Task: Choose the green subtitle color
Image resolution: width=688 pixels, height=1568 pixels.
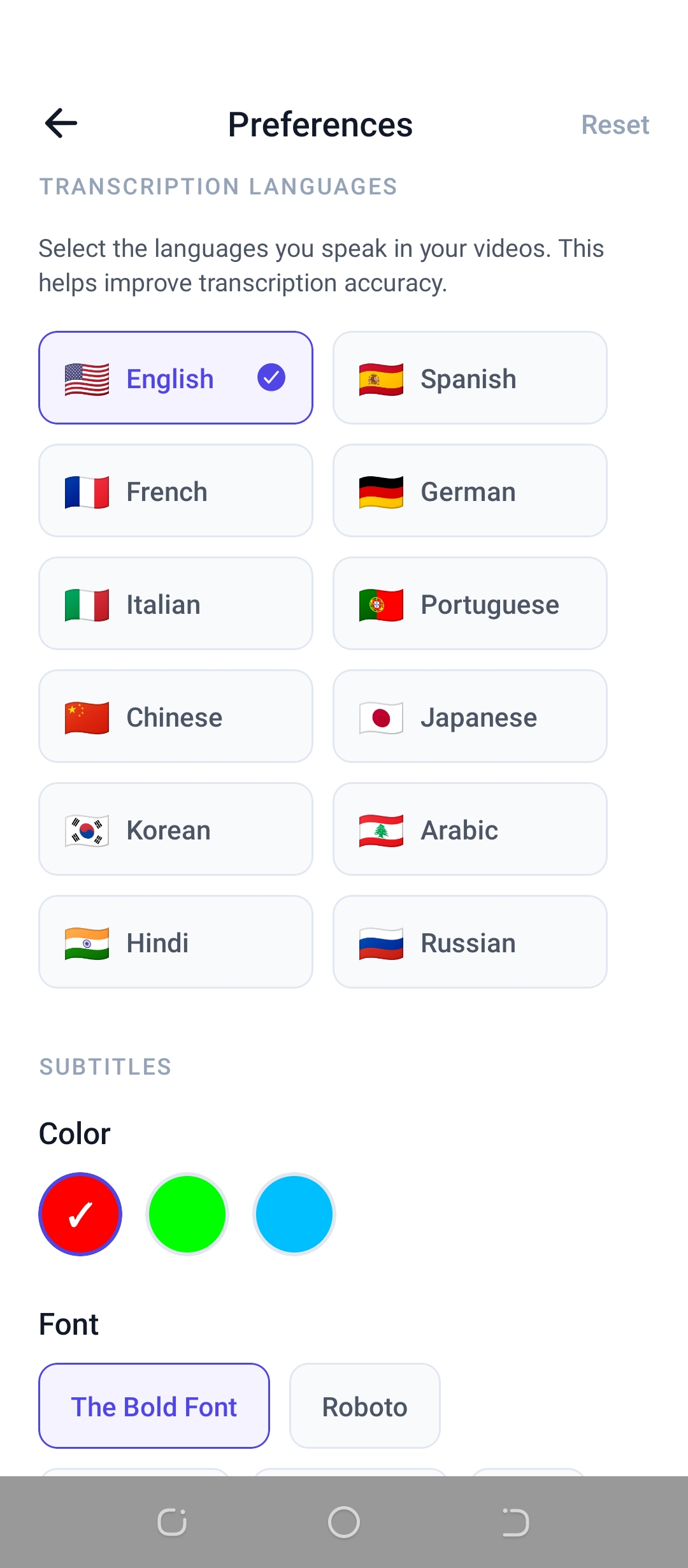Action: click(187, 1214)
